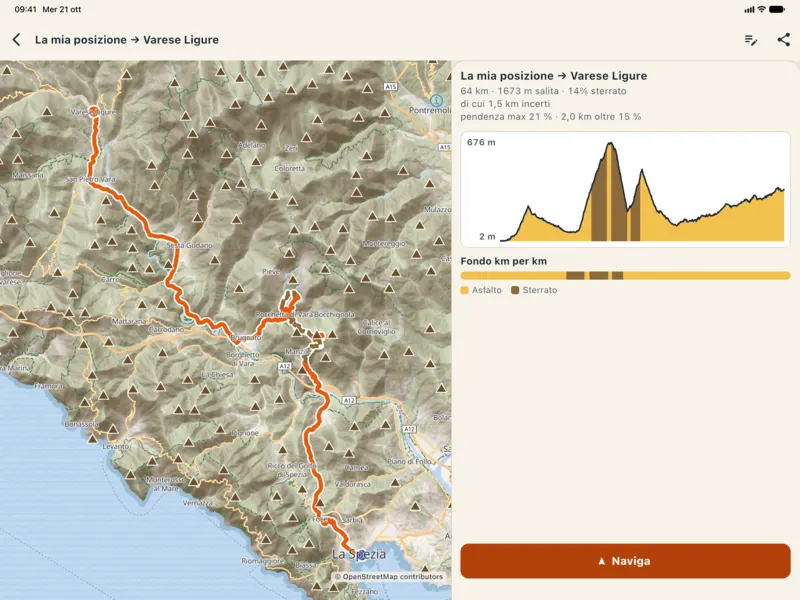This screenshot has height=600, width=800.
Task: Tap the battery icon in the status bar
Action: [x=777, y=9]
